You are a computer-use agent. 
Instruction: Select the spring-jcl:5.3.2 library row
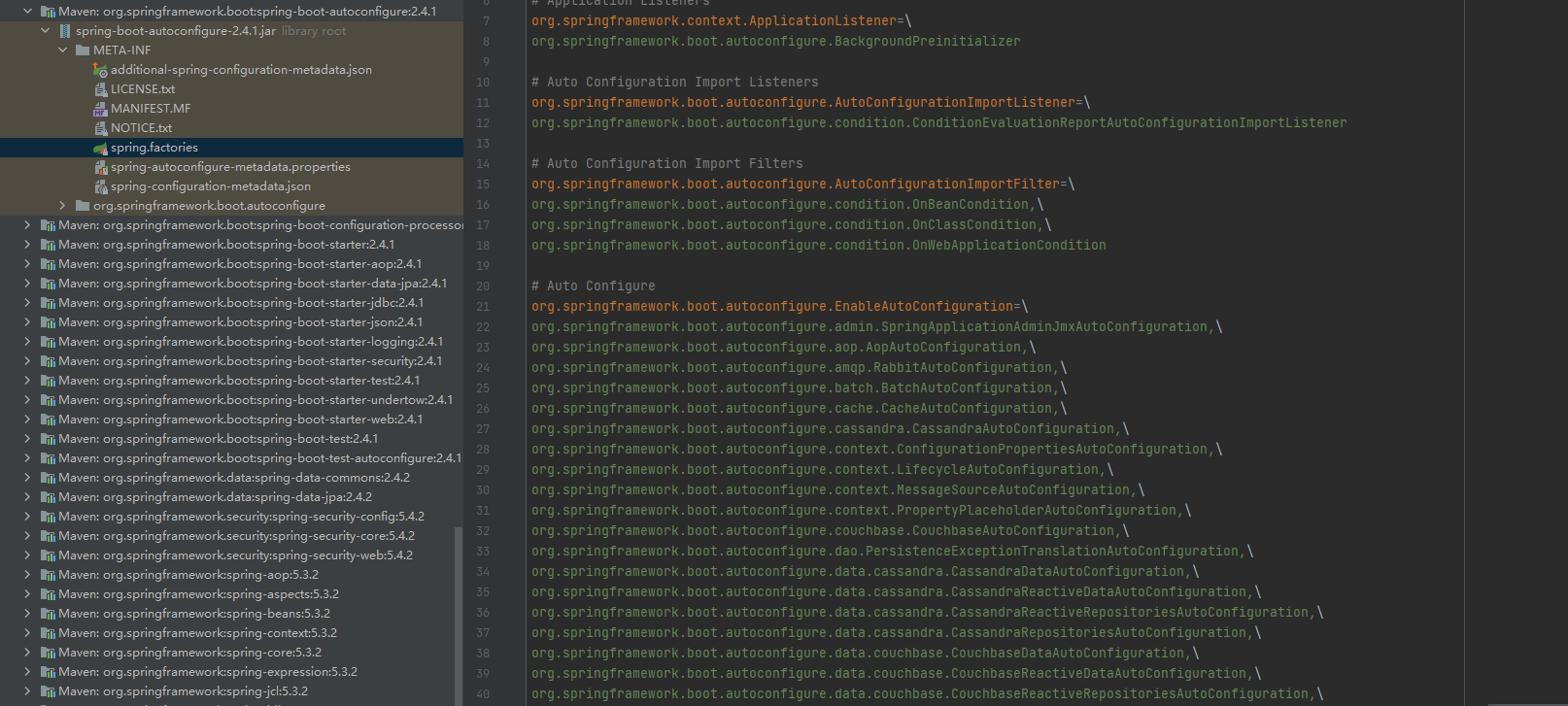click(231, 691)
